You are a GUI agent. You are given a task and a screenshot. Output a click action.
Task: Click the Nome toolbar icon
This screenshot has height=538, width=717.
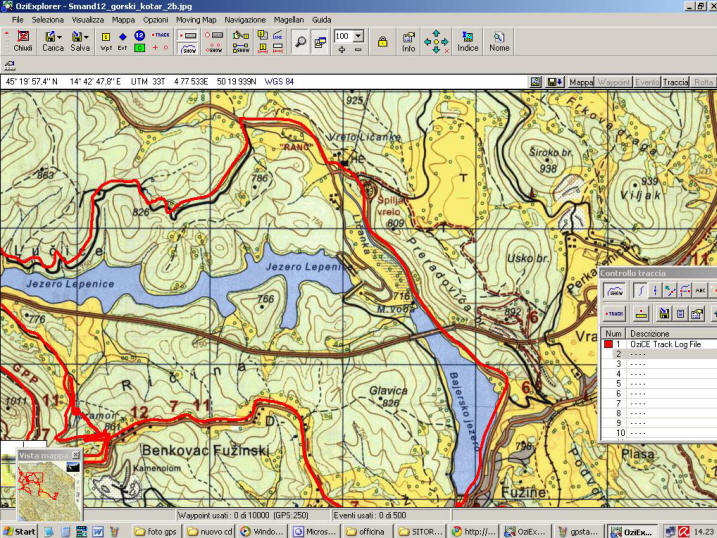(499, 42)
